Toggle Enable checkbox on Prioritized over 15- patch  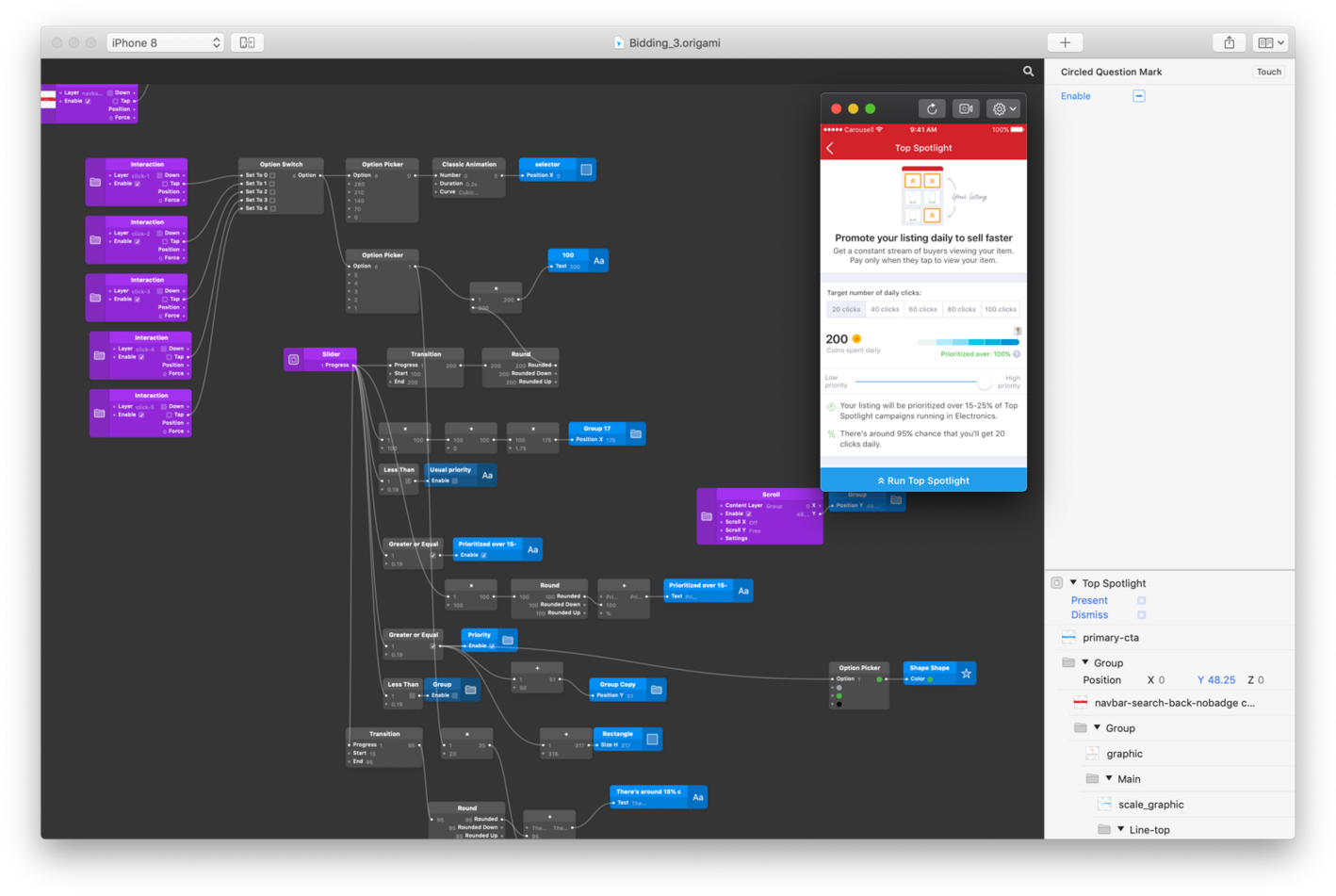(484, 555)
